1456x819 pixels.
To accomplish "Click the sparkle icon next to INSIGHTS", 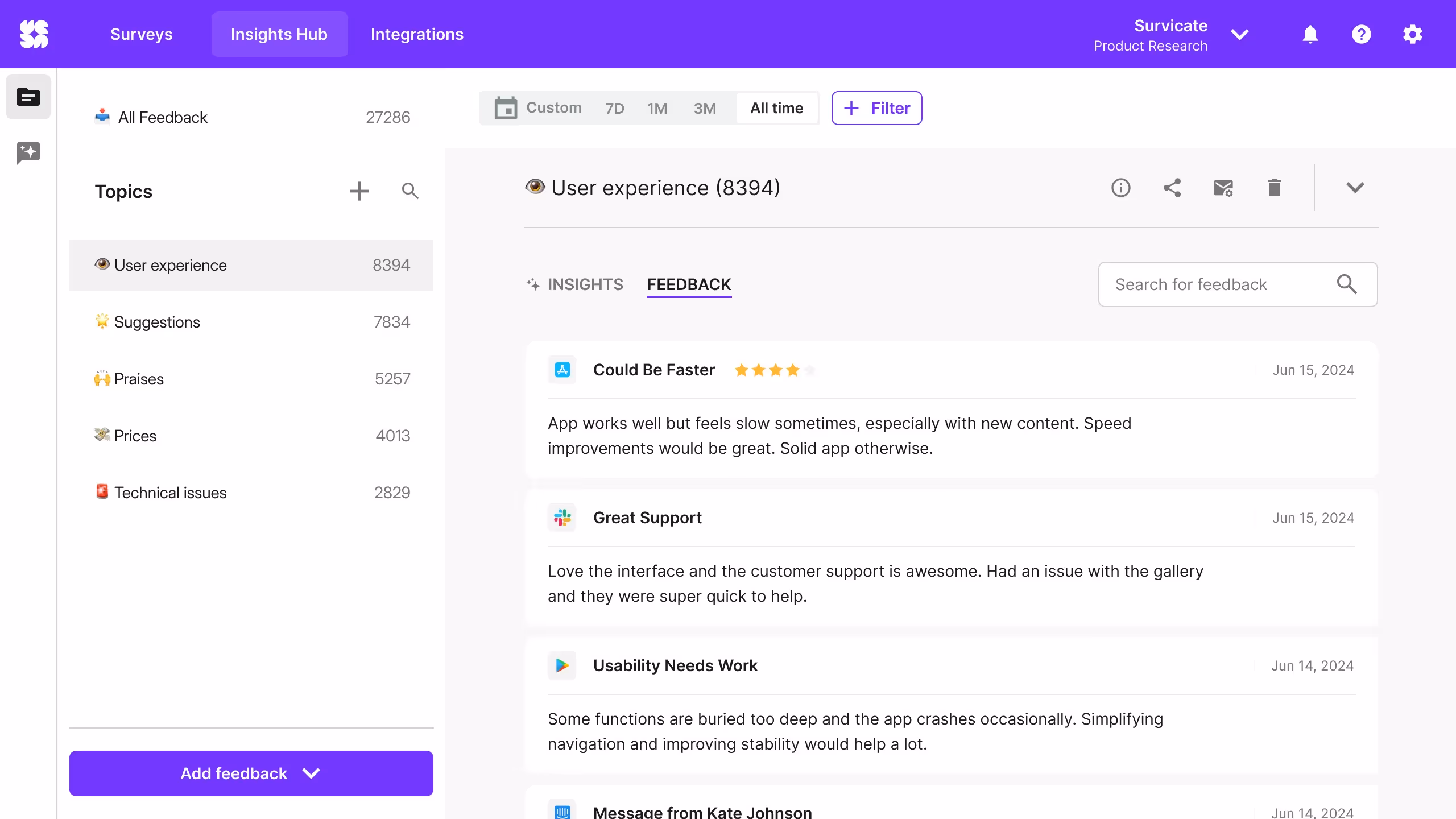I will [x=533, y=284].
